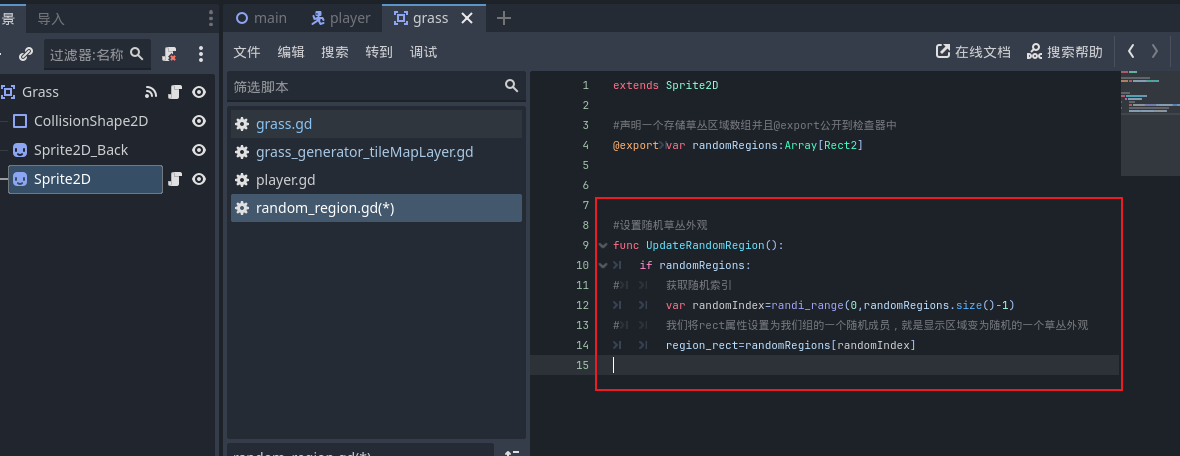The width and height of the screenshot is (1180, 456).
Task: Click the Grass node signals icon
Action: (x=151, y=92)
